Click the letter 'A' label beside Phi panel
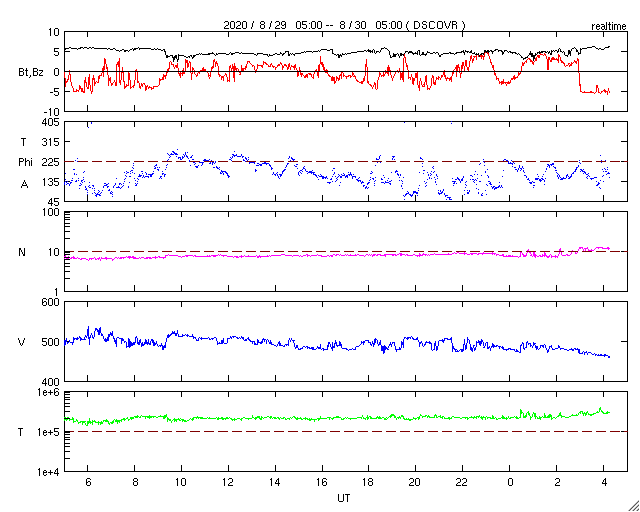Image resolution: width=640 pixels, height=512 pixels. tap(24, 185)
